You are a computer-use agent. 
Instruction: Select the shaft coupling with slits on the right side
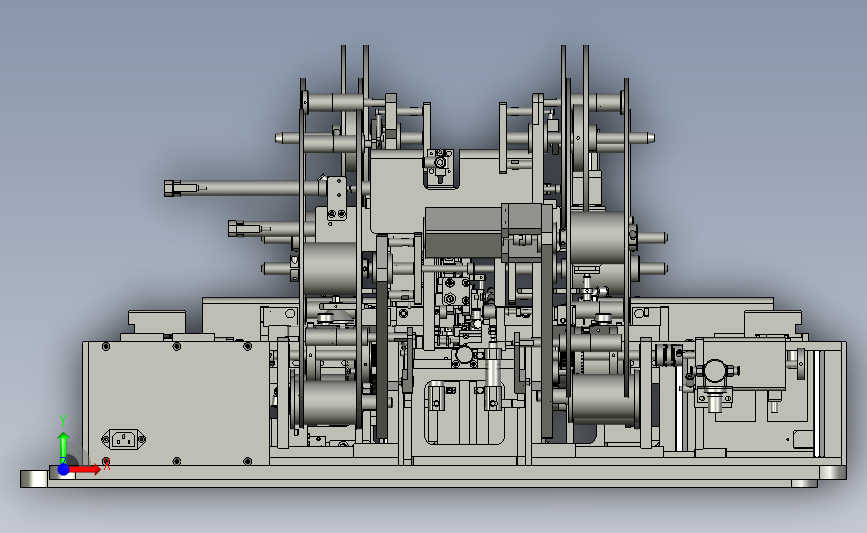click(x=669, y=355)
